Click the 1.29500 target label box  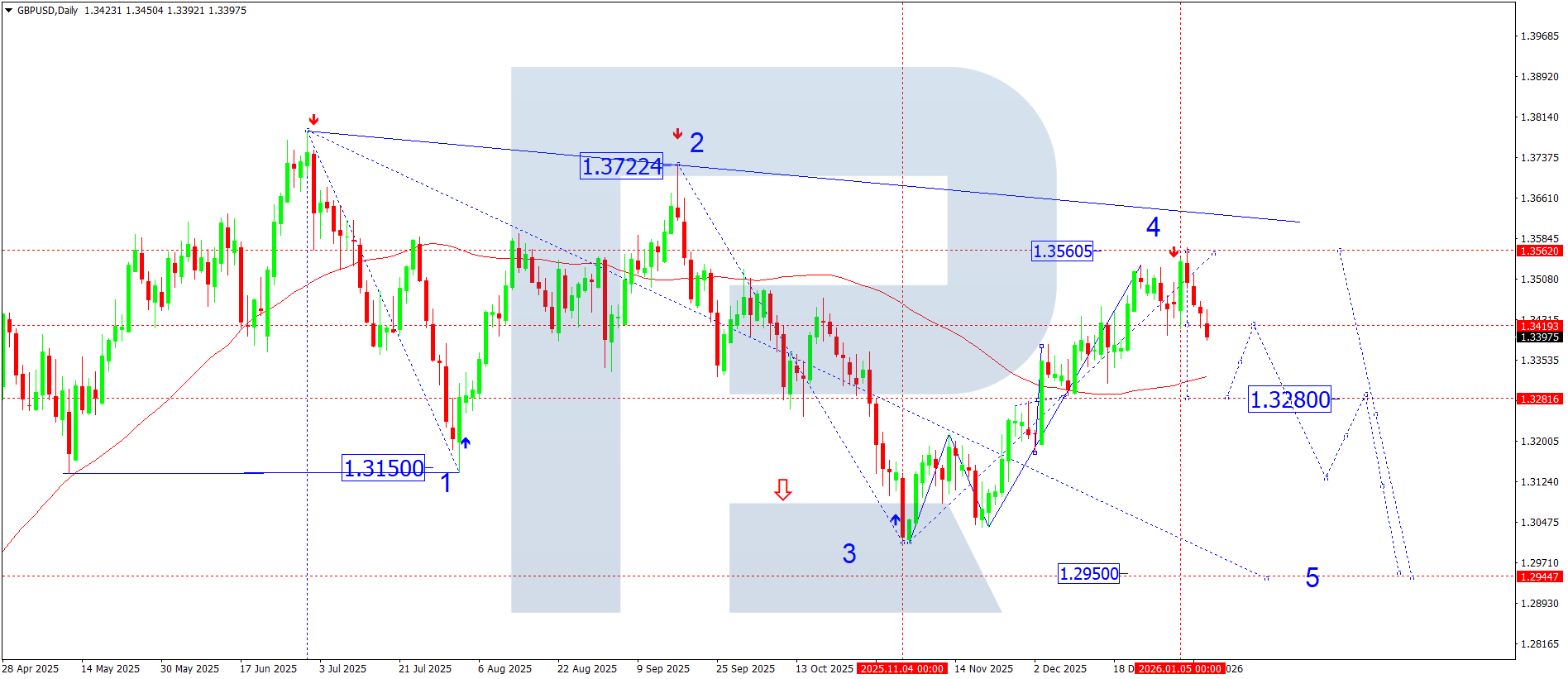(1088, 574)
